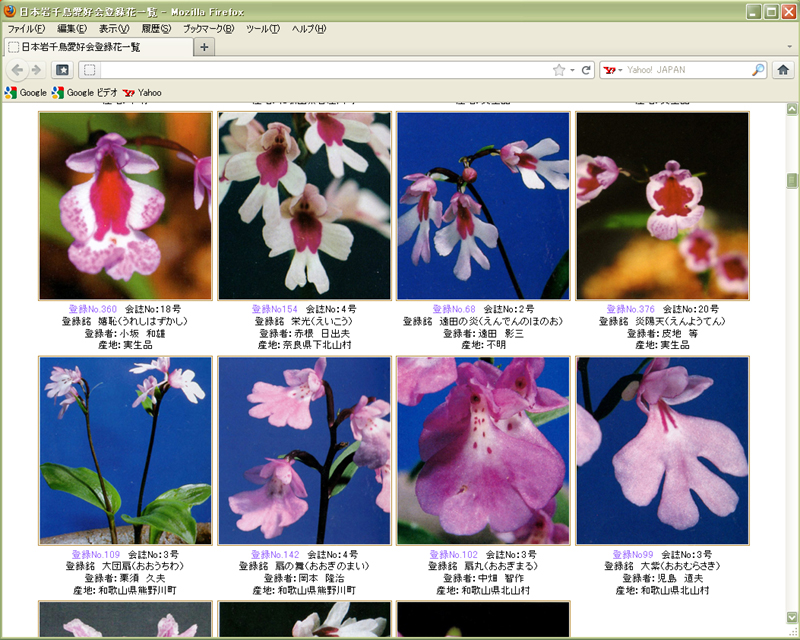Open the address history dropdown arrow
Viewport: 800px width, 640px height.
(x=572, y=70)
